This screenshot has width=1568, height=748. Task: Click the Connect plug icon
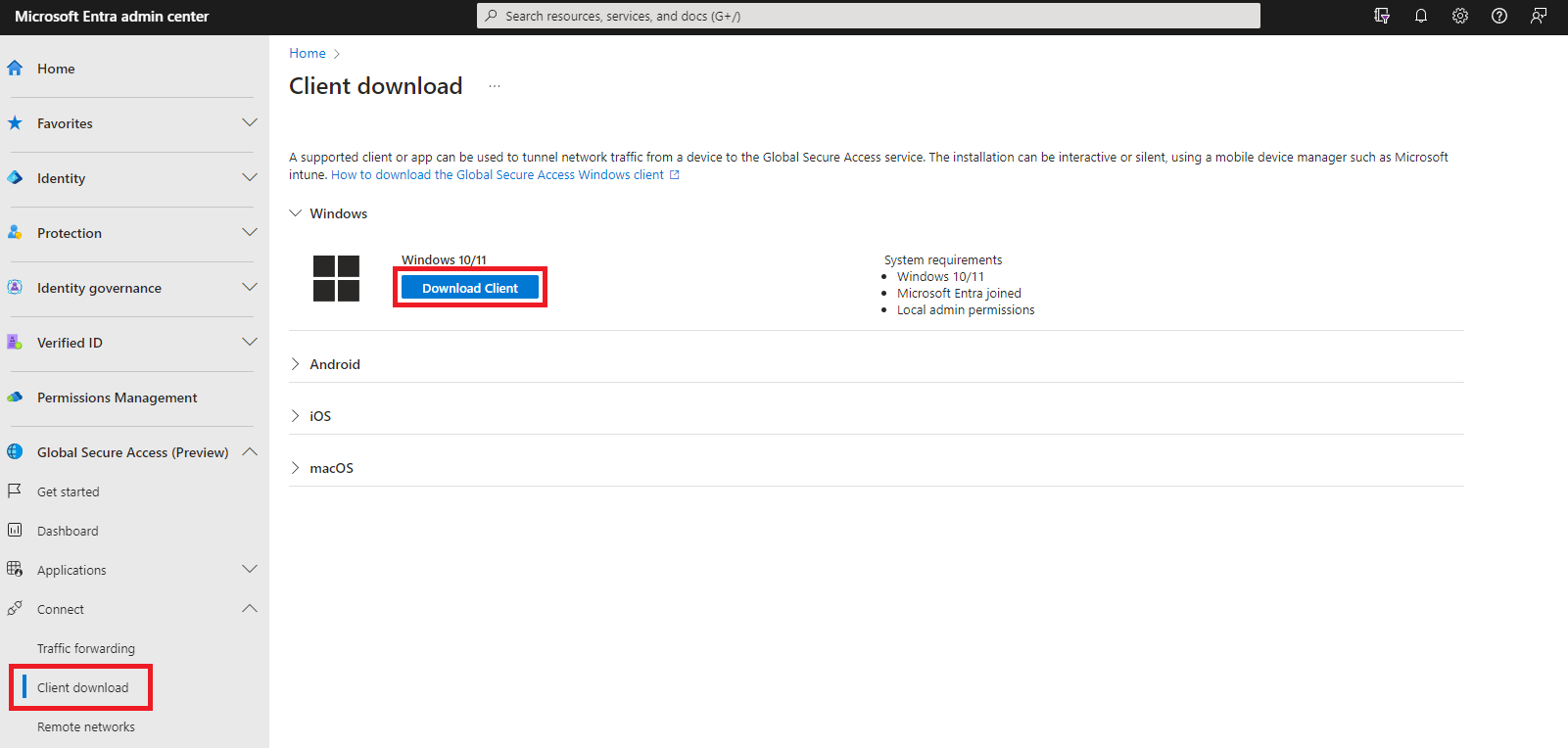point(15,608)
